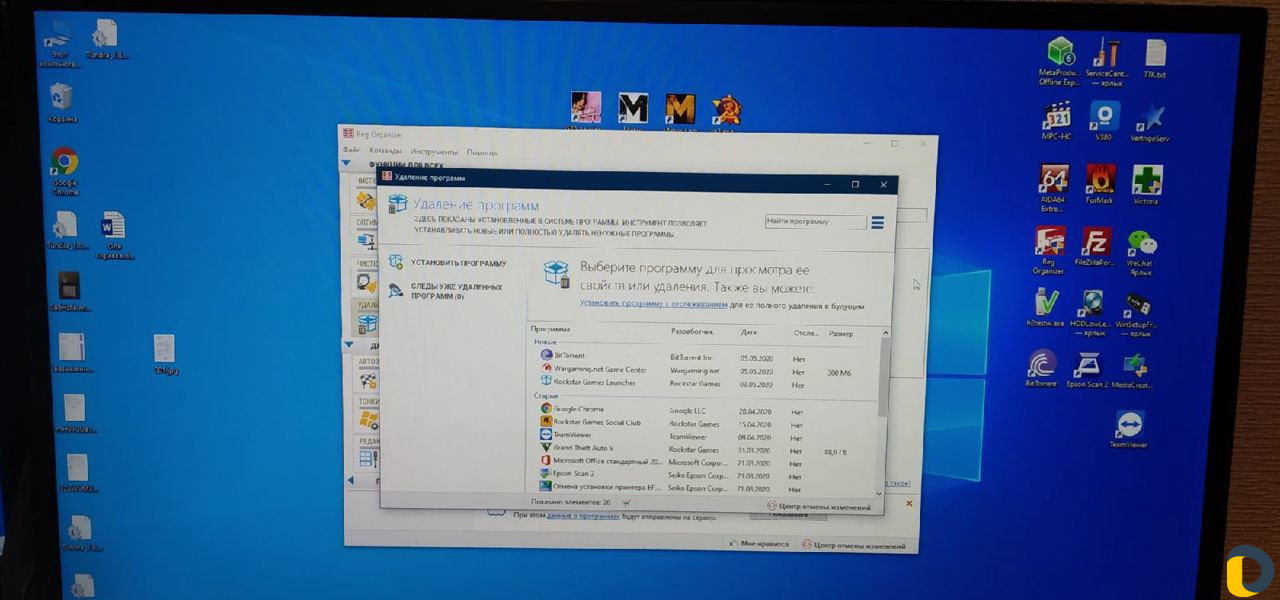Follow Установить программу с отслеживанием link
The image size is (1280, 600).
(653, 304)
